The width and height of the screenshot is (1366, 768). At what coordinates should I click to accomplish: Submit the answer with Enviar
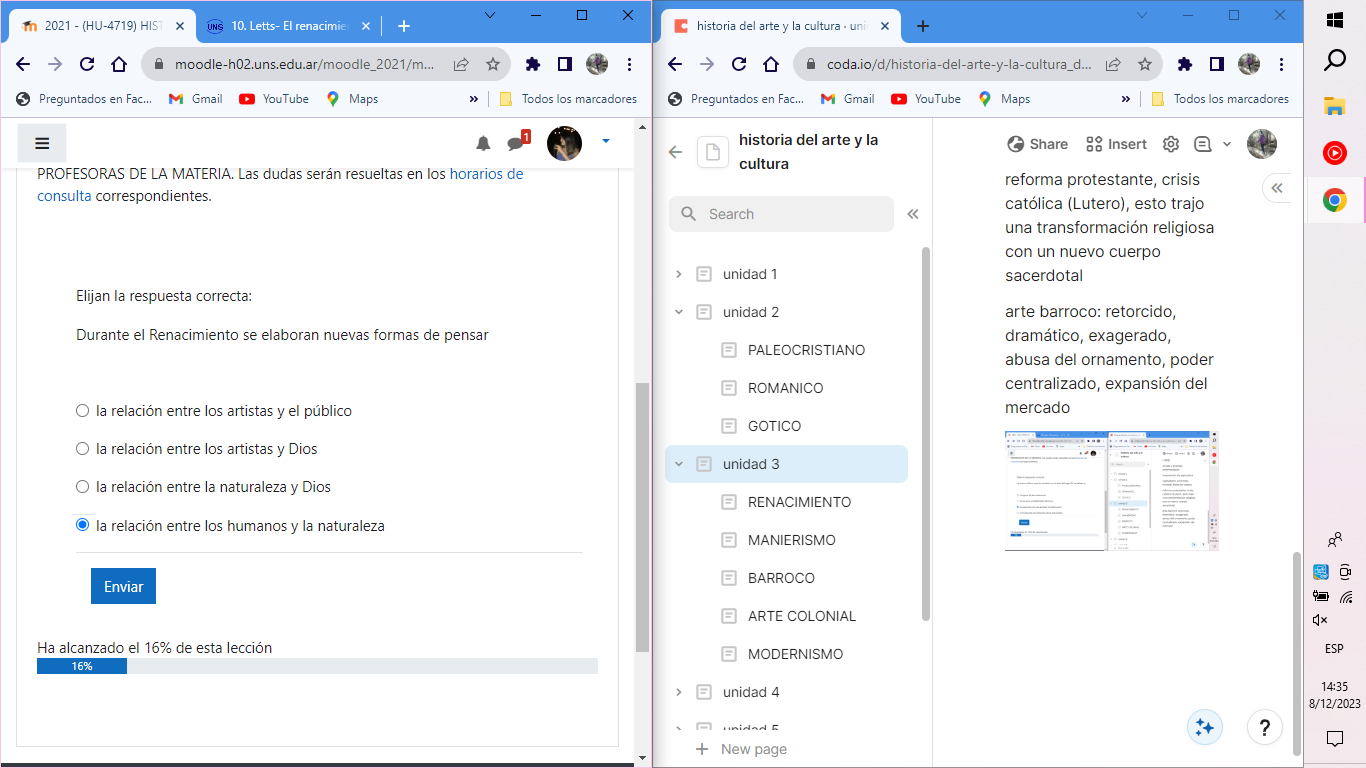coord(123,587)
